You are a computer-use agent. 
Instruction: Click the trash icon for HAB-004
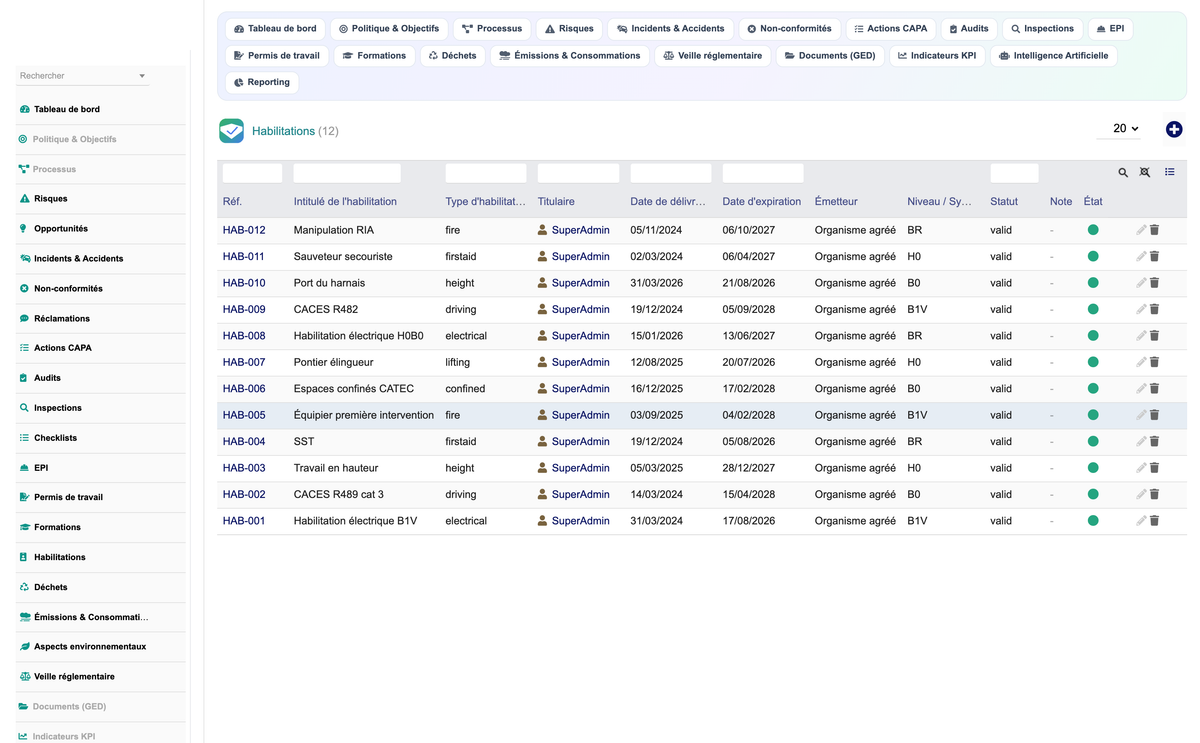(x=1154, y=442)
